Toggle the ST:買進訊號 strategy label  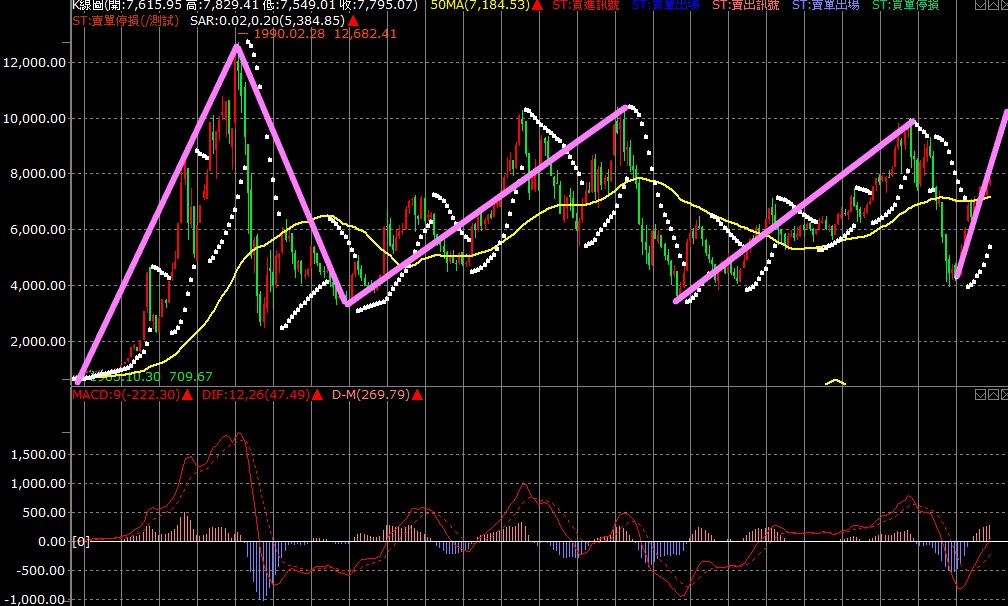pos(586,5)
